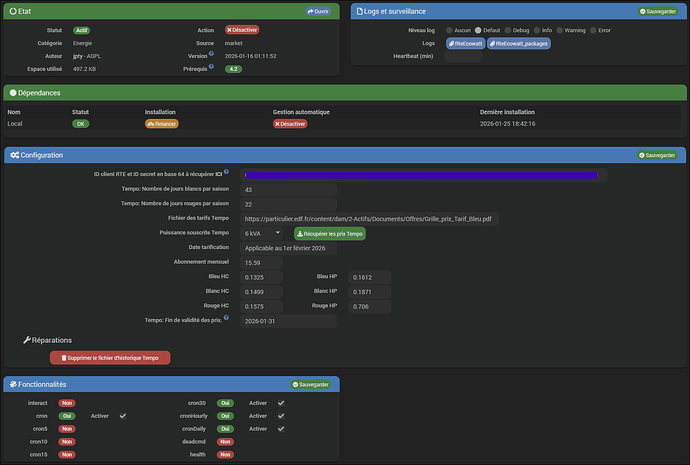Select the Defaut log level
The width and height of the screenshot is (690, 465).
point(478,30)
